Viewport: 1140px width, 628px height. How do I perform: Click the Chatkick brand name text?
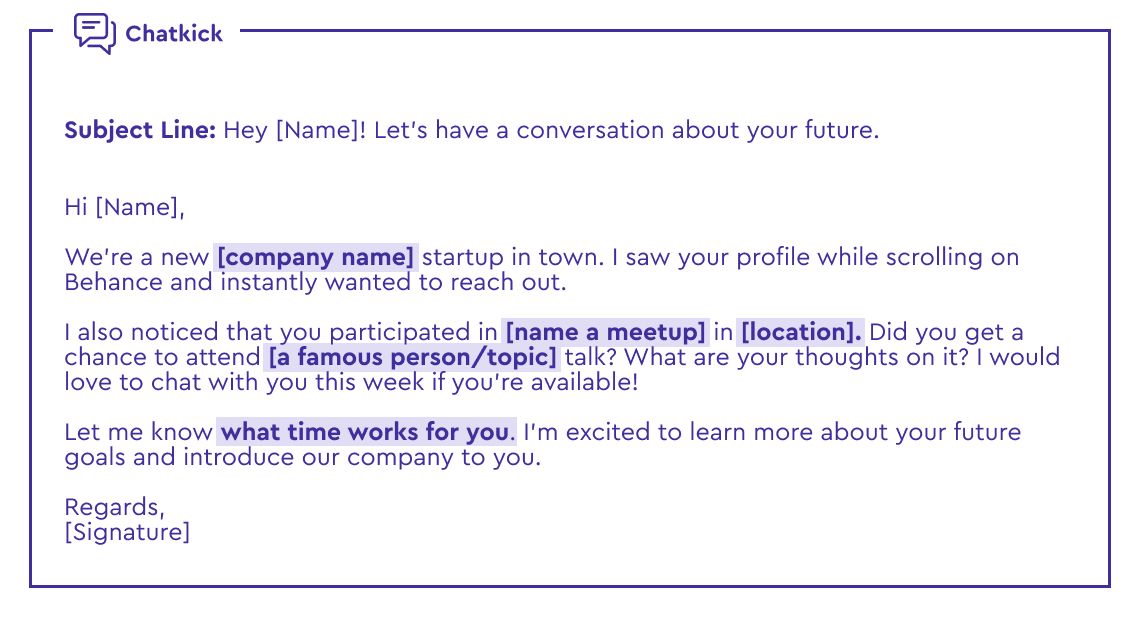pyautogui.click(x=174, y=33)
